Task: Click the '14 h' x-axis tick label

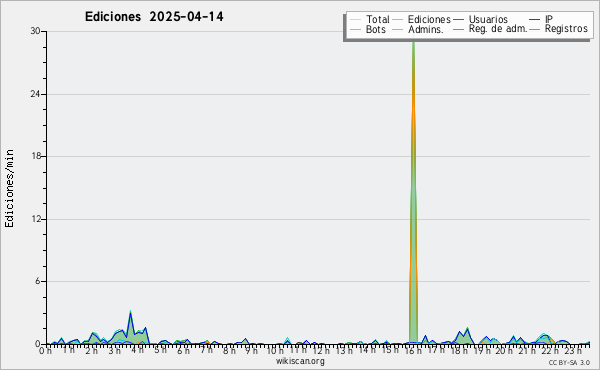Action: point(367,350)
